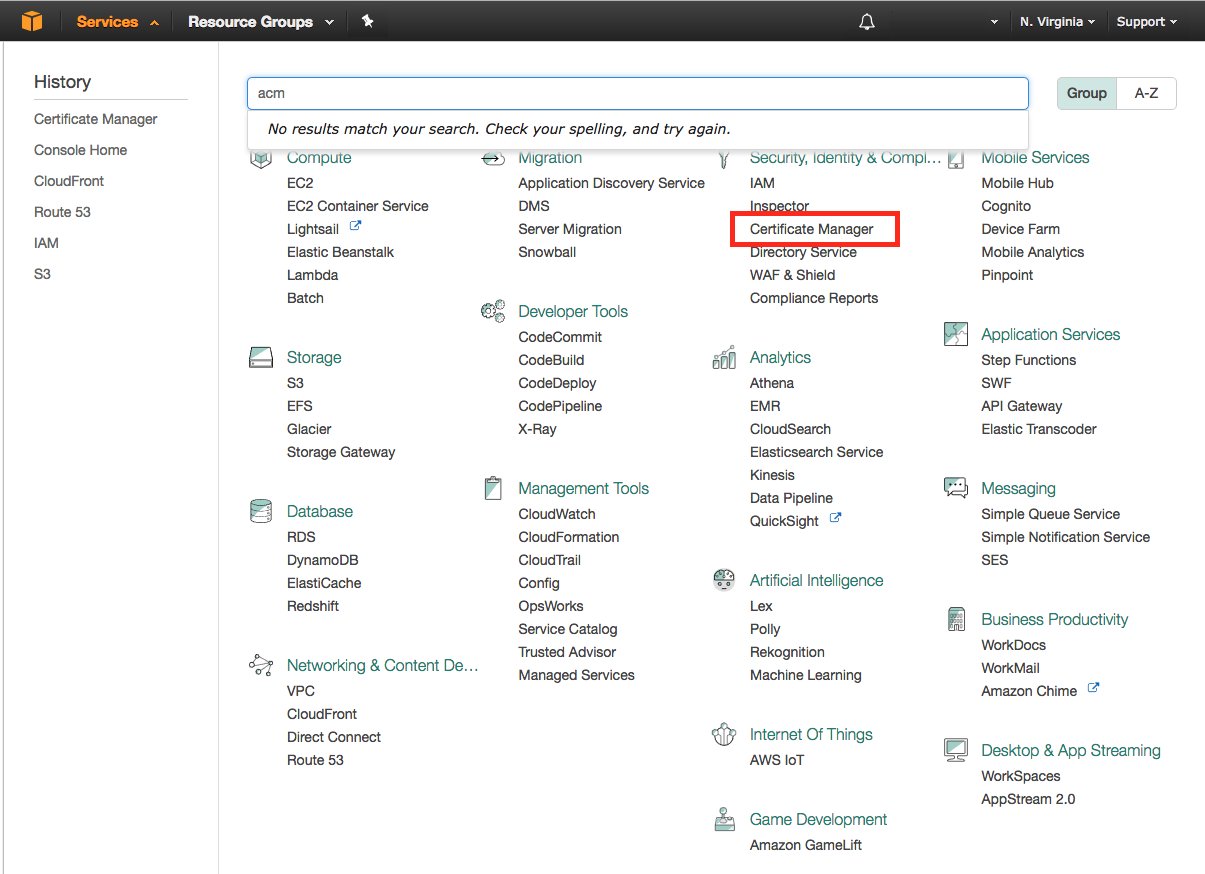Switch to A-Z view

(x=1147, y=93)
